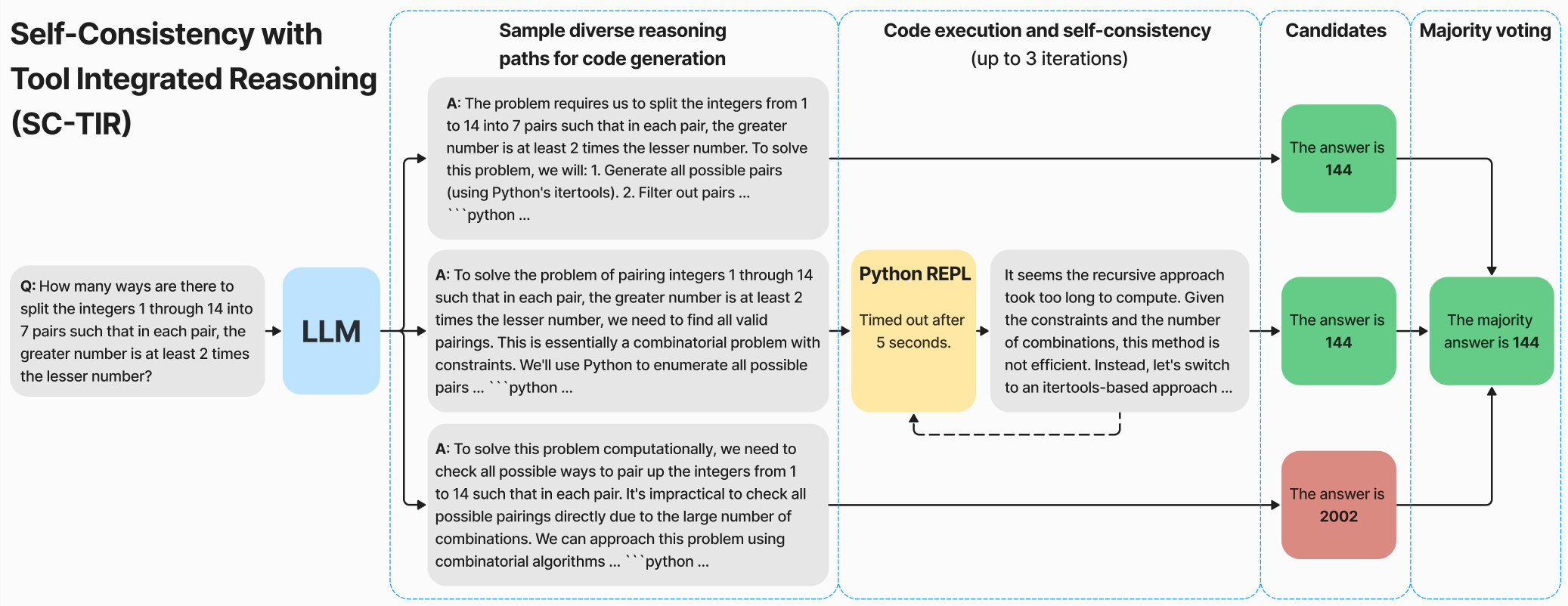1568x606 pixels.
Task: Select the yellow Python REPL block
Action: (x=913, y=331)
